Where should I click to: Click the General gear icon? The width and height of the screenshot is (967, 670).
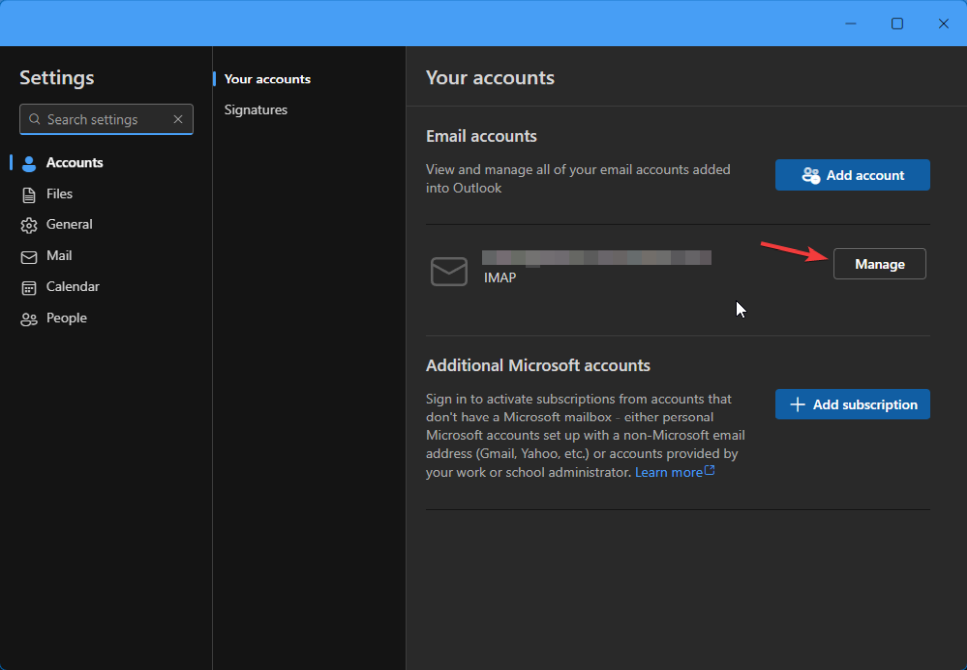coord(29,226)
